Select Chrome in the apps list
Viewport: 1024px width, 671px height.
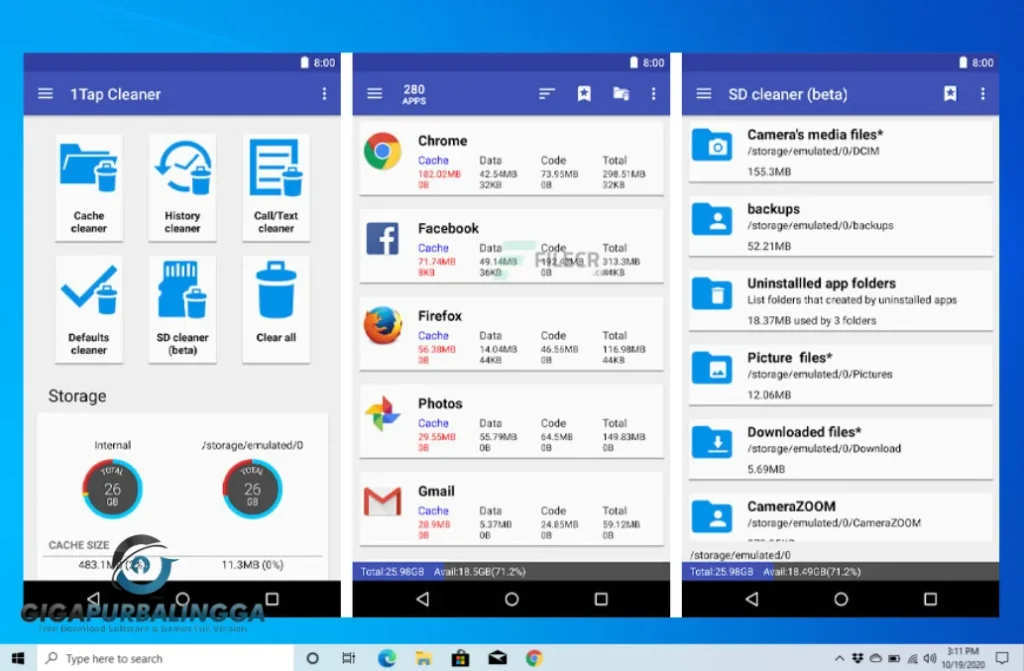pyautogui.click(x=511, y=158)
